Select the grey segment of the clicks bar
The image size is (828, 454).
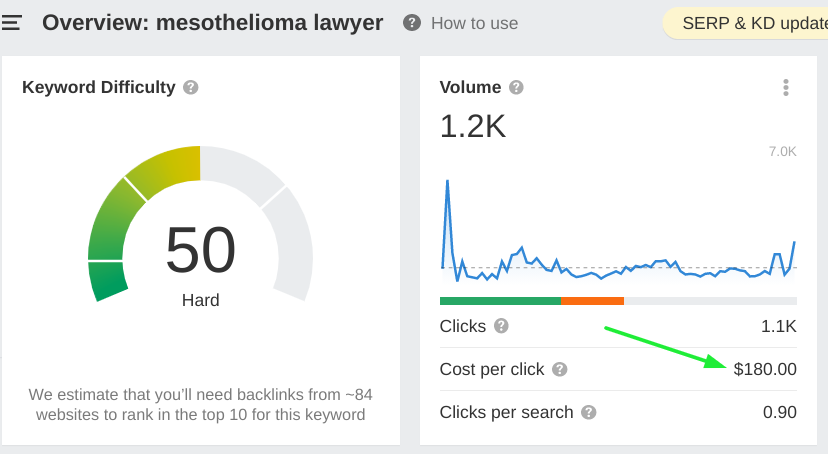coord(710,300)
